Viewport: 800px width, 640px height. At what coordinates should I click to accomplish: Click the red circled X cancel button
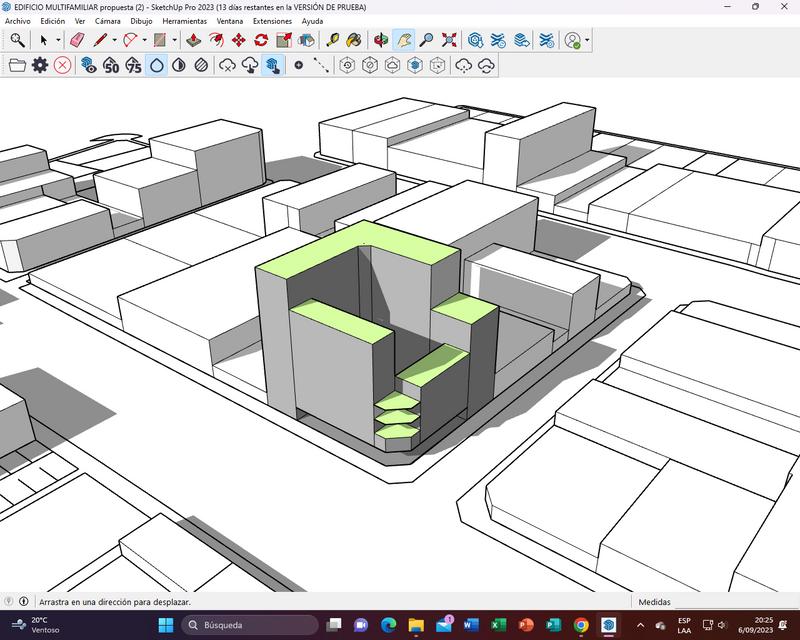(62, 65)
